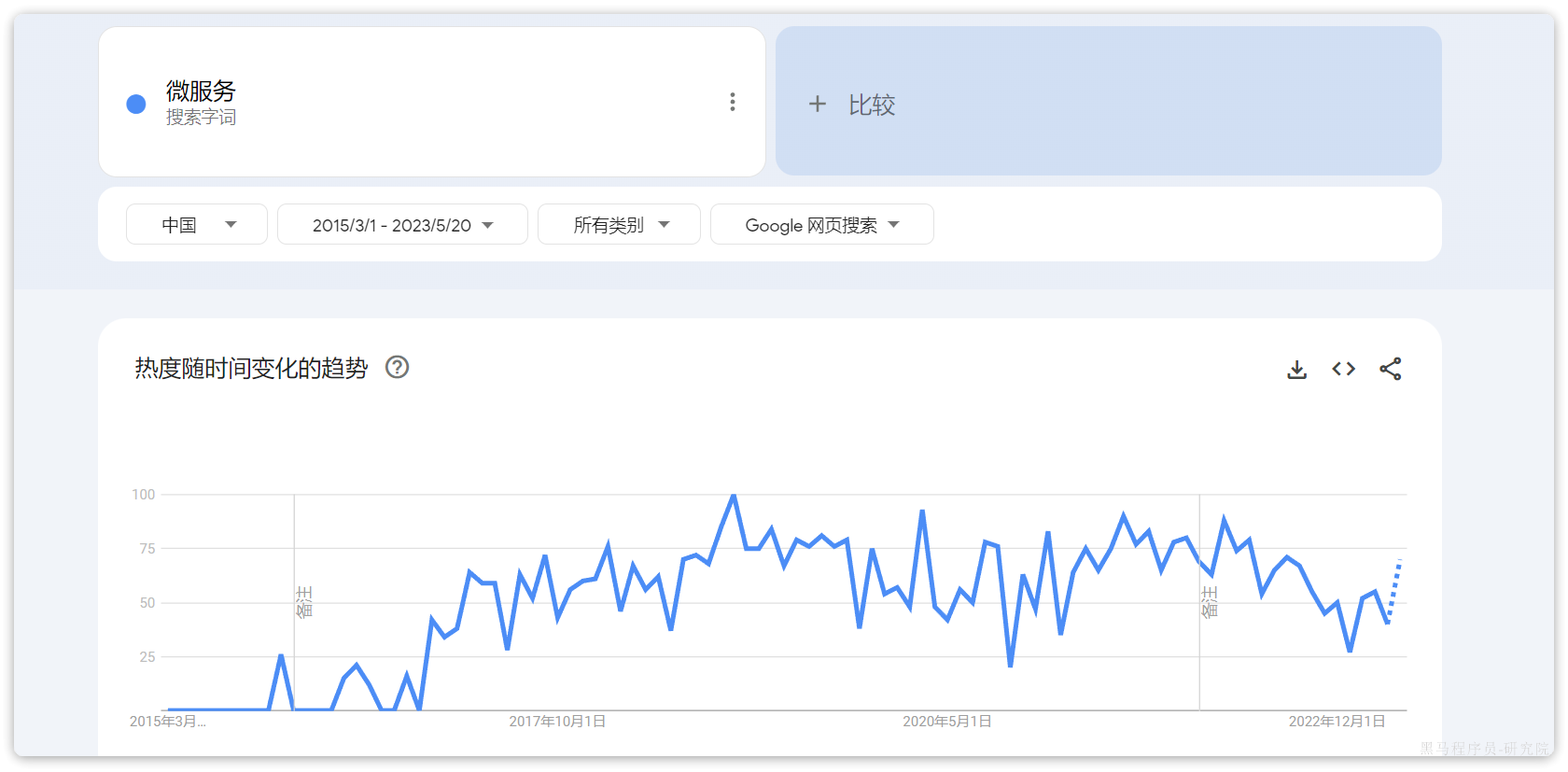The height and width of the screenshot is (772, 1568).
Task: Click the second 备注 note marker
Action: (1210, 602)
